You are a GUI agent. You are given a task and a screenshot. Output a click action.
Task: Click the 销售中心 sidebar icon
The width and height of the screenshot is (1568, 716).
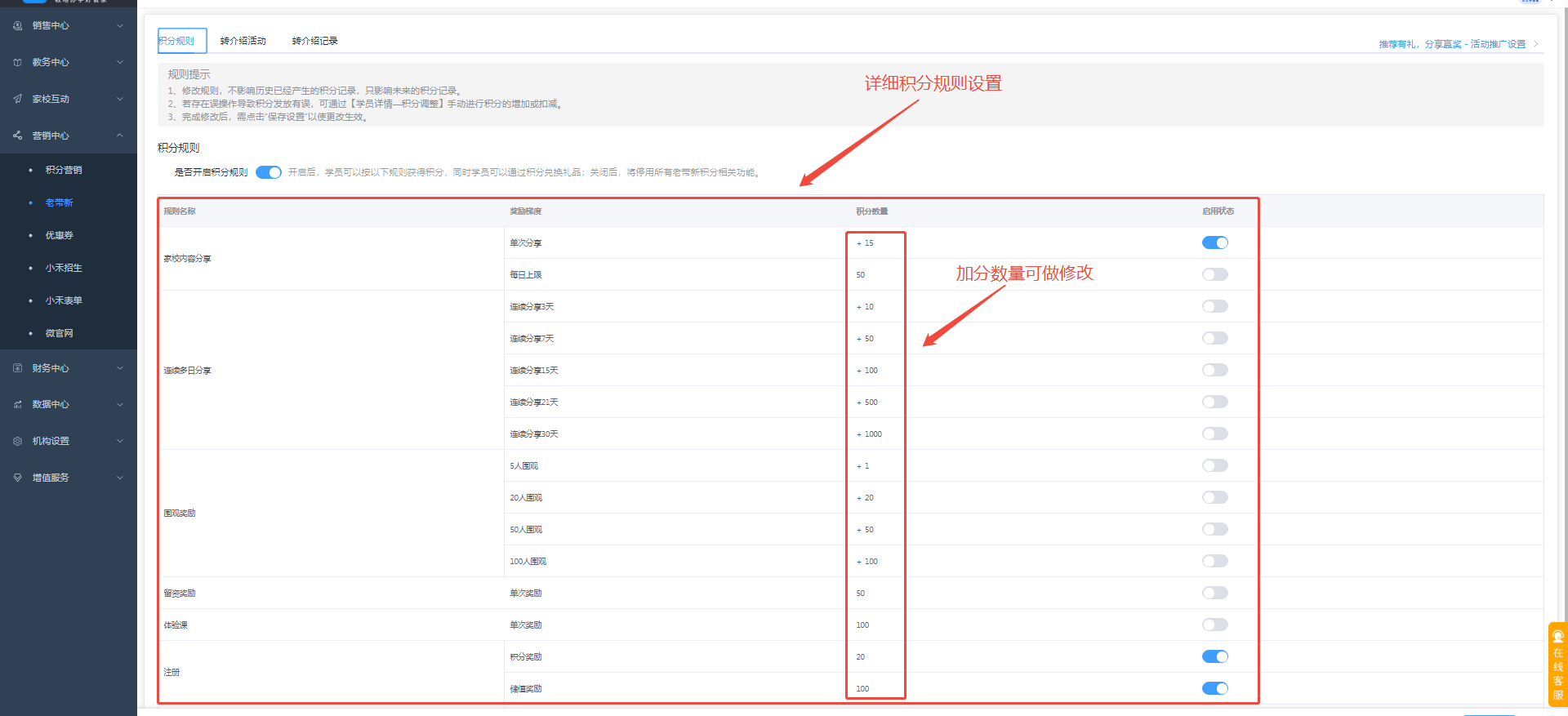18,26
